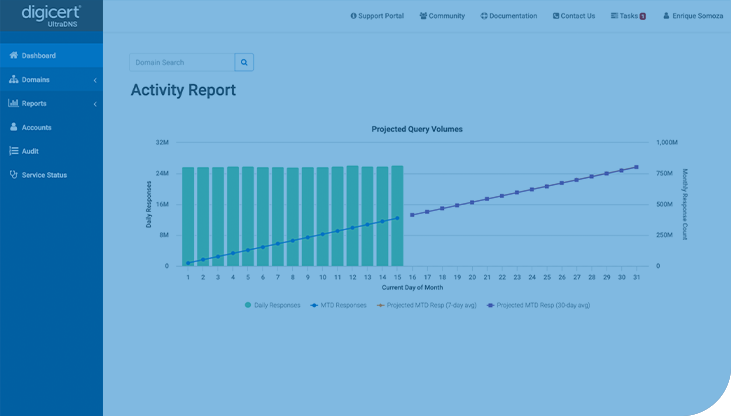
Task: Toggle Daily Responses legend series
Action: [x=275, y=305]
